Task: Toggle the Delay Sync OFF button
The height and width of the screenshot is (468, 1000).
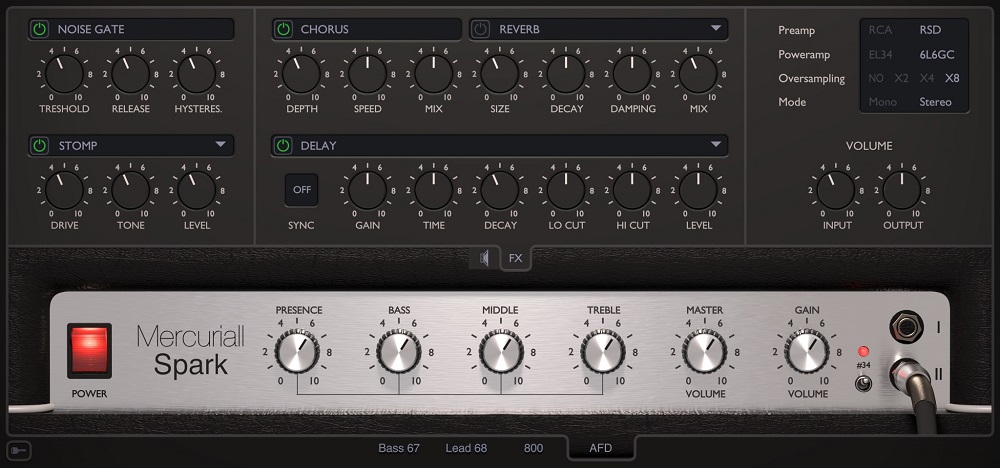Action: tap(301, 188)
